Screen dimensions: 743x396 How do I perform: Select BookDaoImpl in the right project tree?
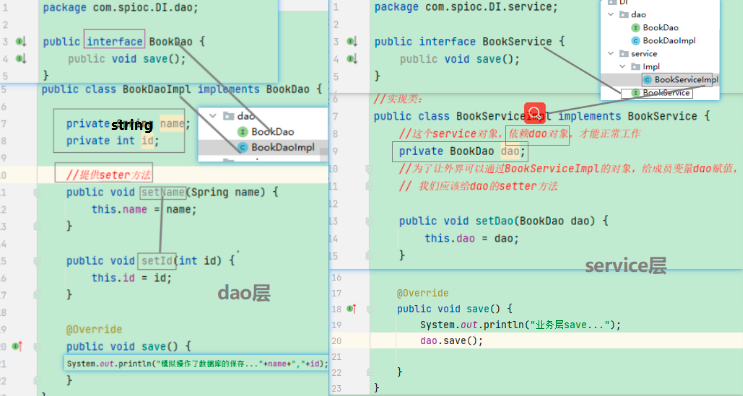(669, 41)
